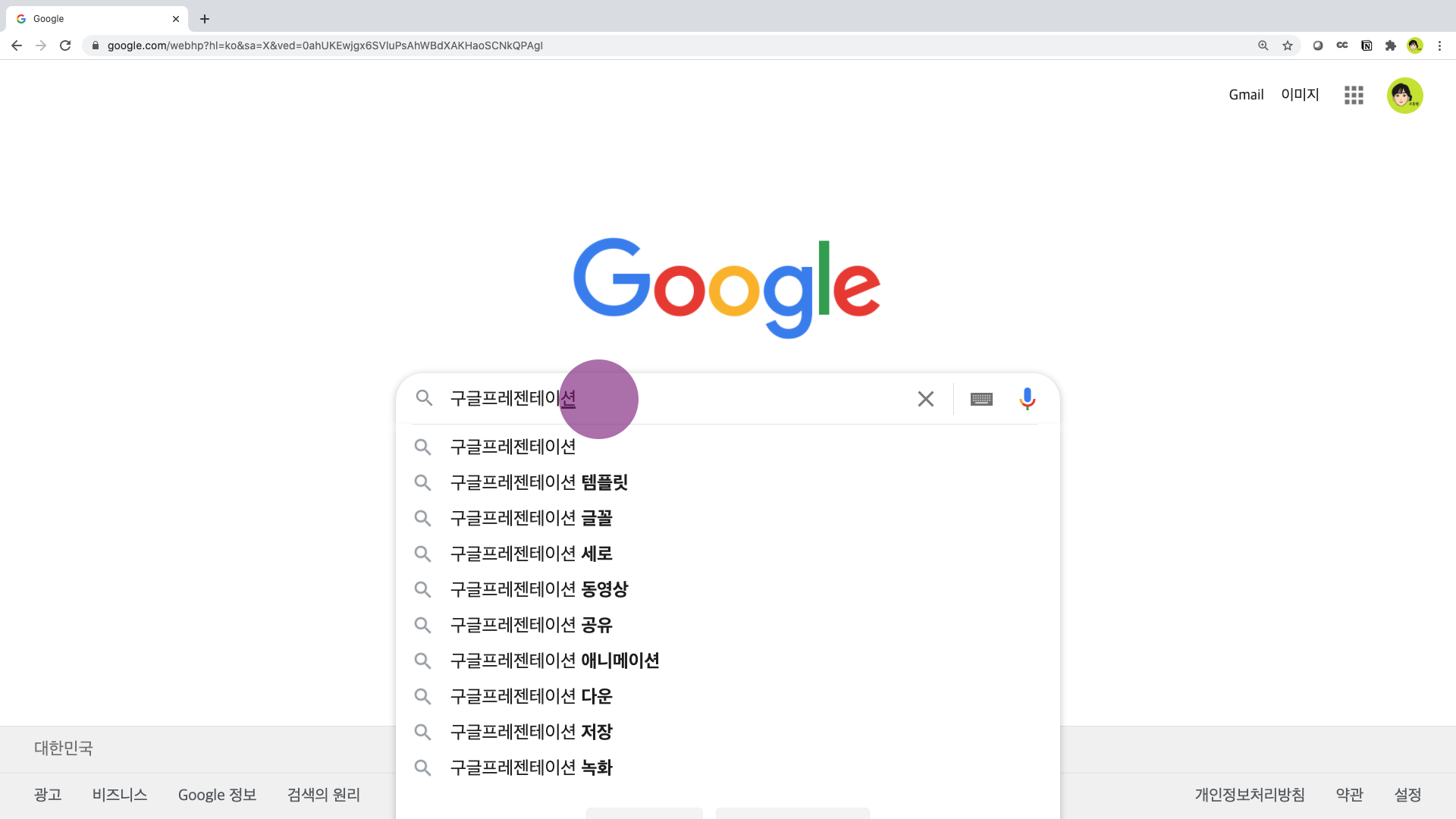Click the Google account profile avatar

[1404, 96]
